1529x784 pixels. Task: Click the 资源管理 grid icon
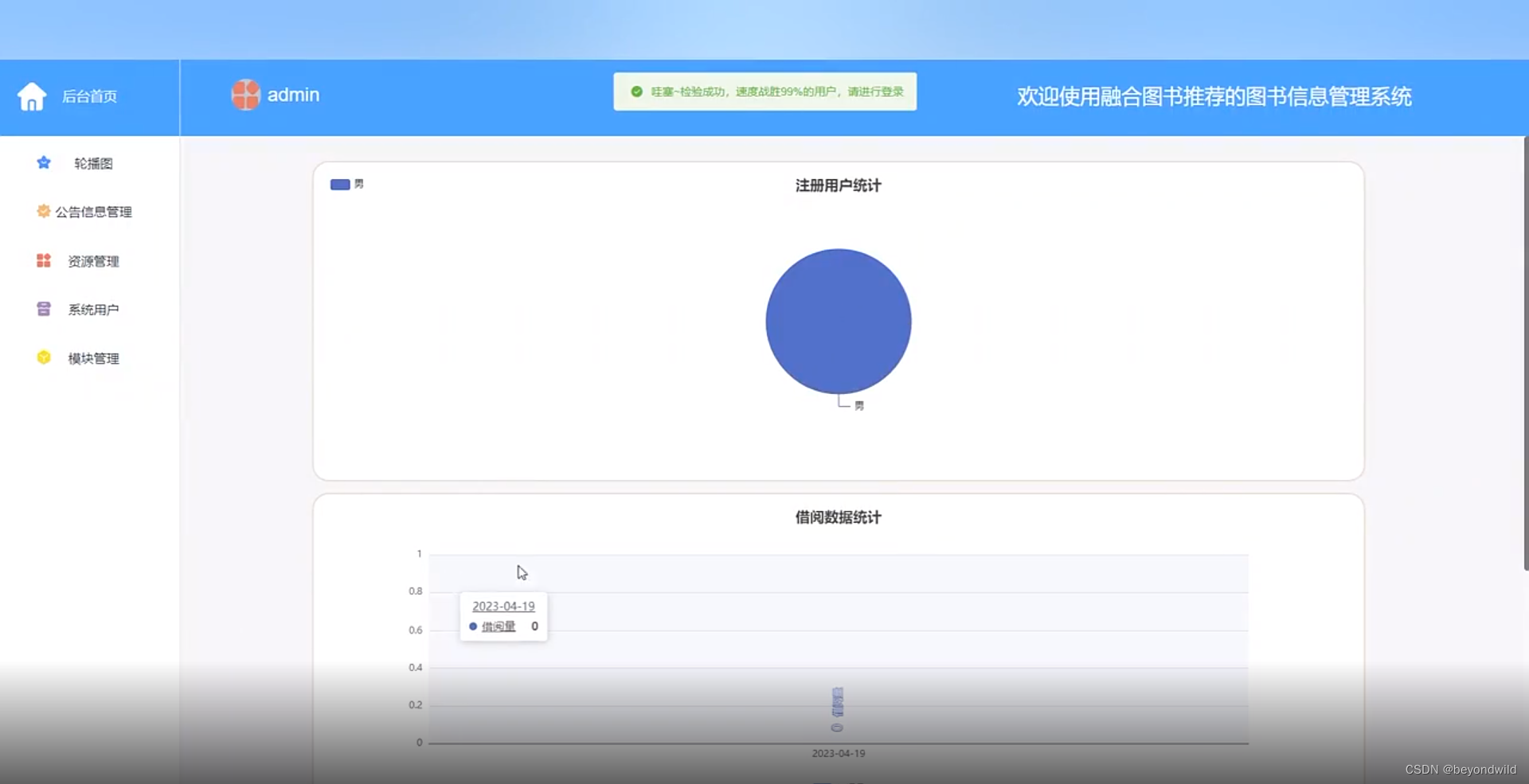point(43,260)
